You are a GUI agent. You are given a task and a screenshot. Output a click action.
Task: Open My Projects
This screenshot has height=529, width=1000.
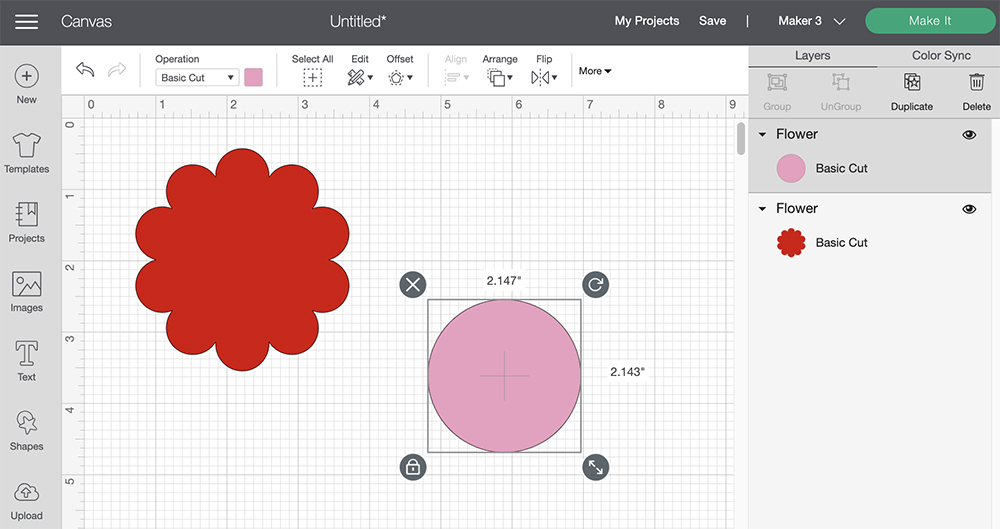pos(647,21)
